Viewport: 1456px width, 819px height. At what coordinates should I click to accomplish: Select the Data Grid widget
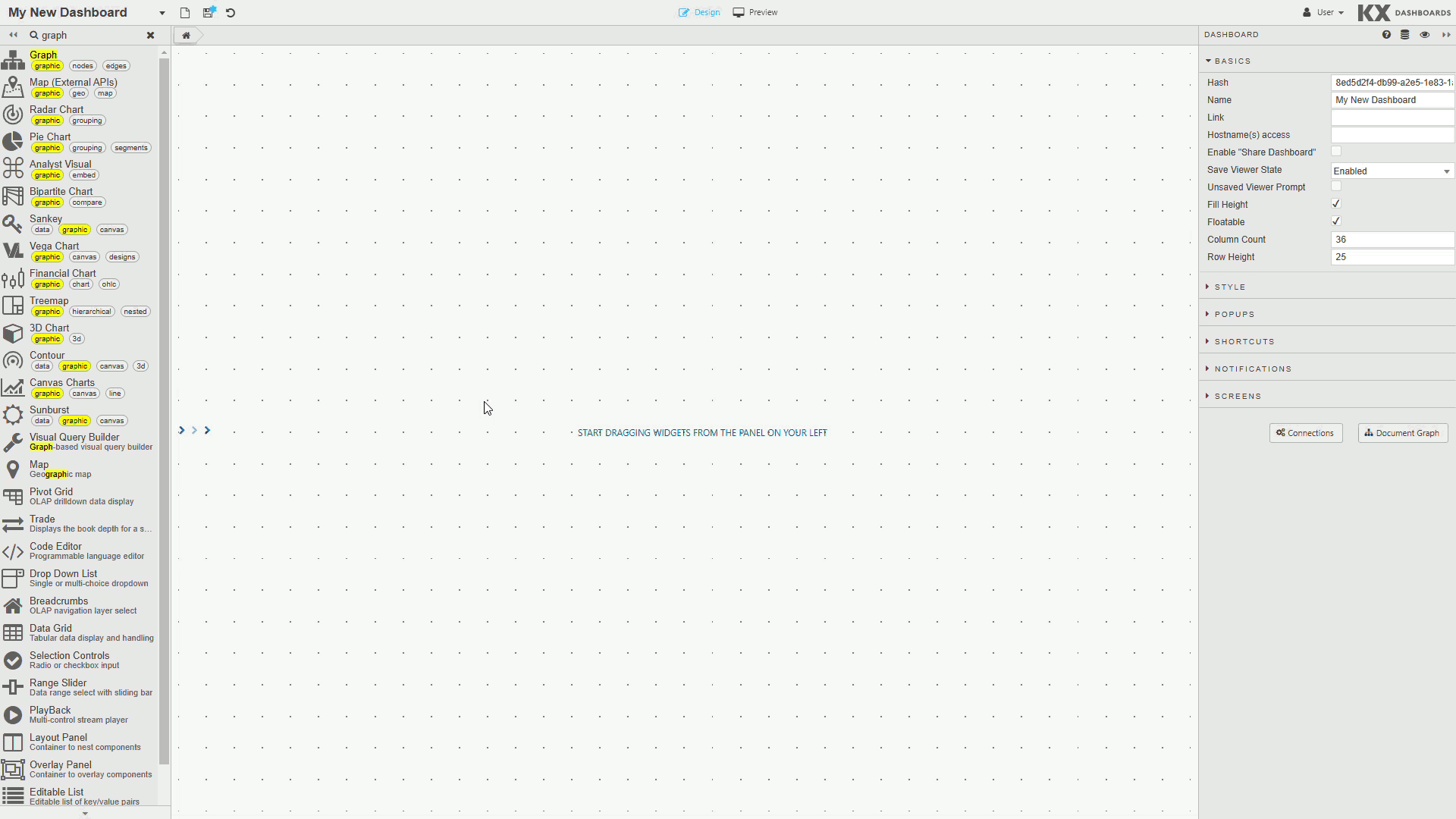[50, 628]
